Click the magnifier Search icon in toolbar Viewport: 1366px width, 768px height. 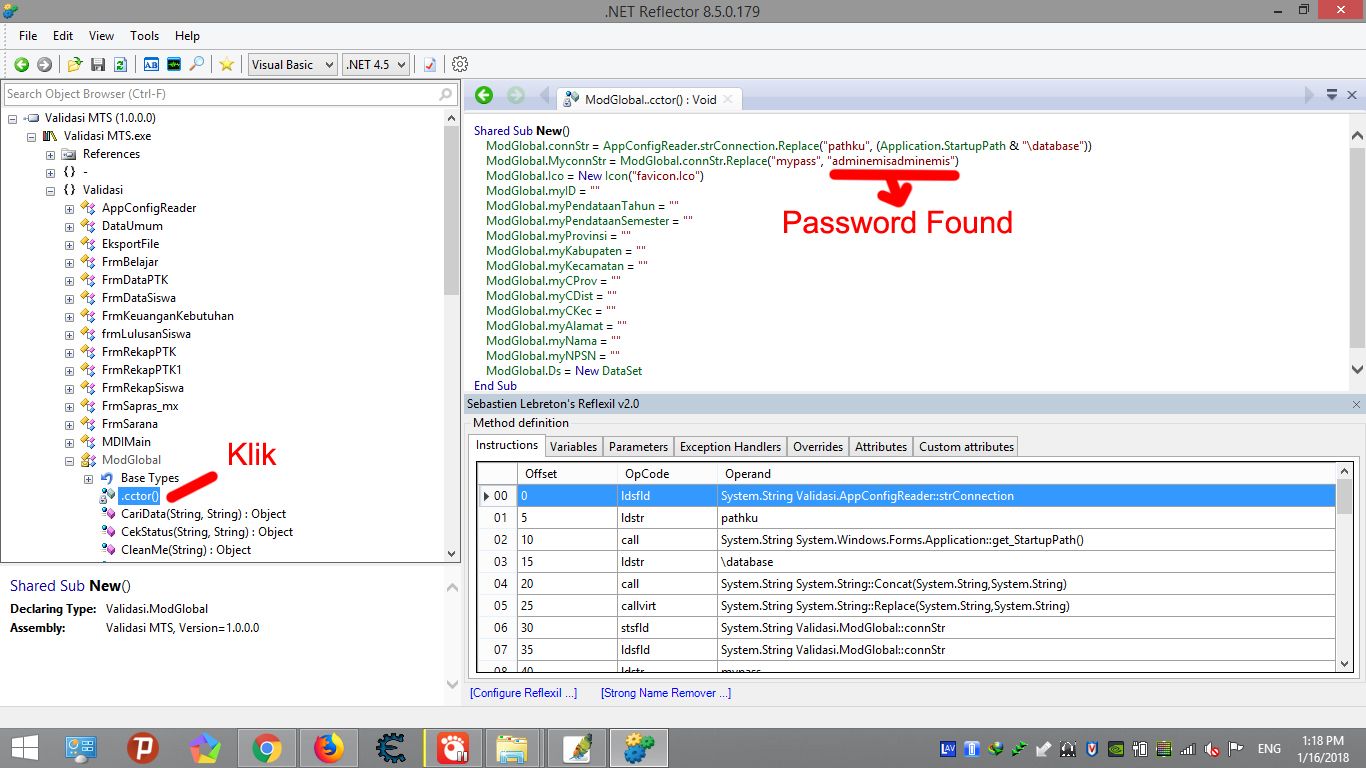(197, 64)
